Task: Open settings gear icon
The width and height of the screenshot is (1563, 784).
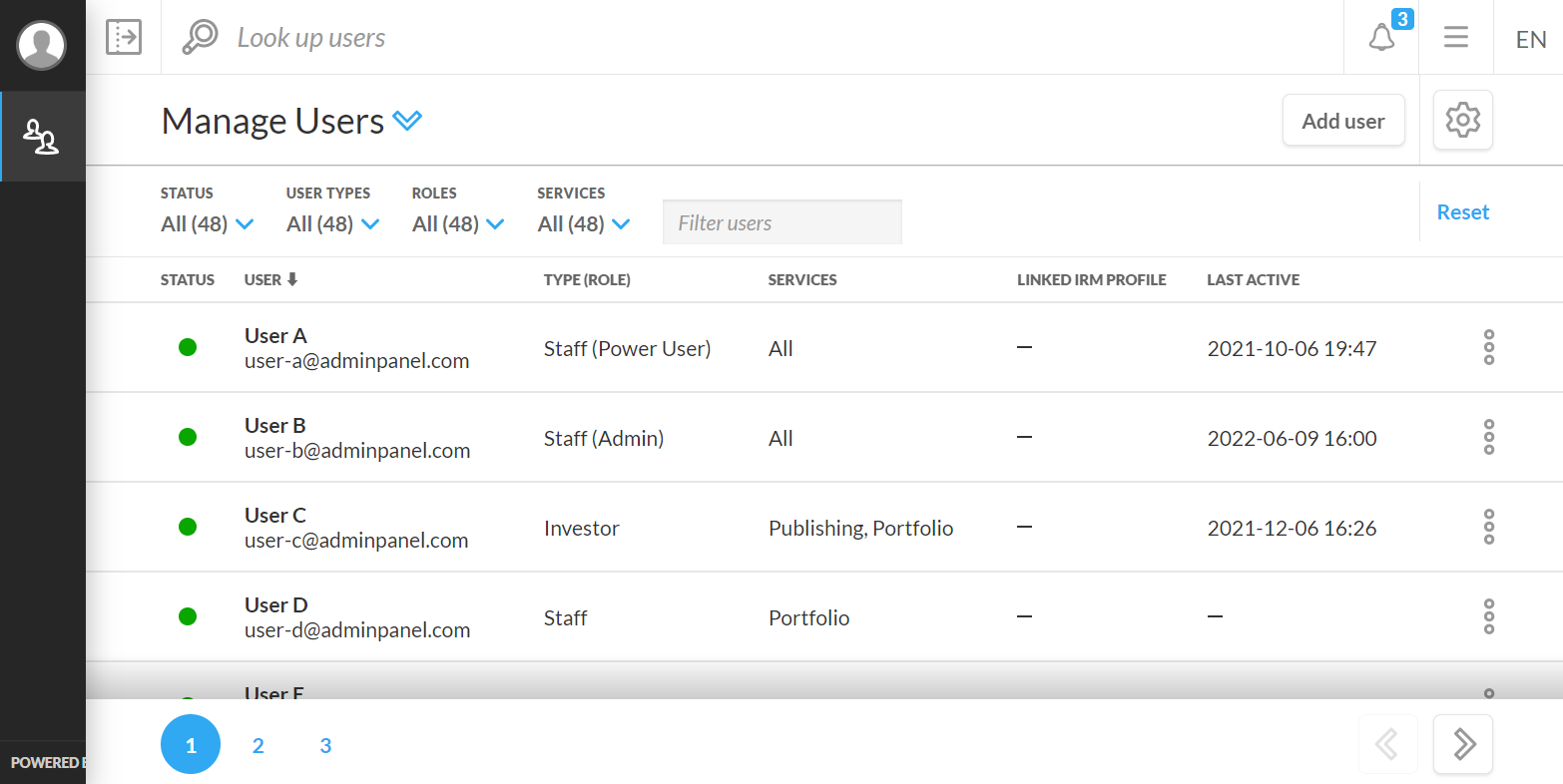Action: (1462, 121)
